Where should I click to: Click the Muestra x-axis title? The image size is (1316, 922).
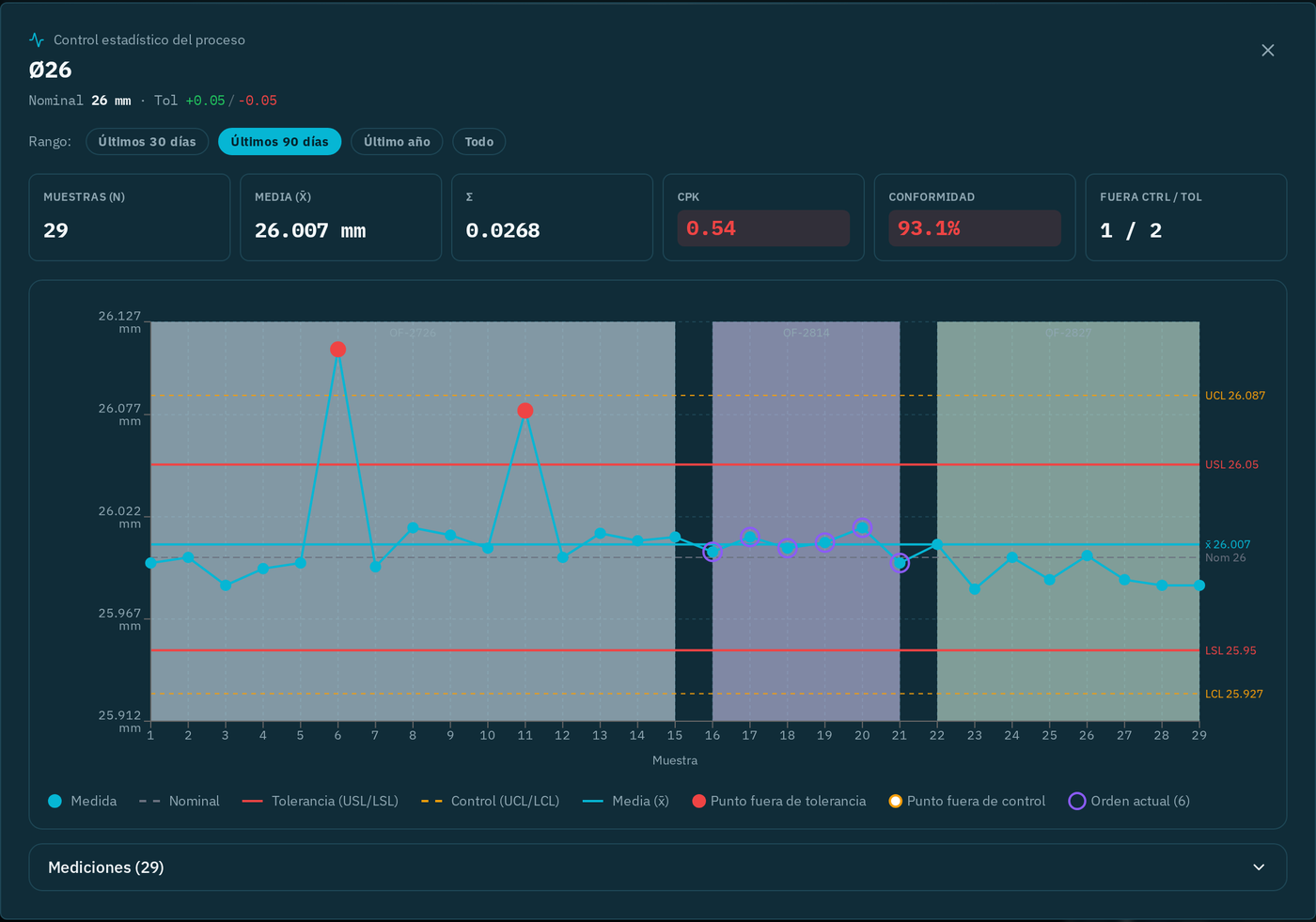675,760
